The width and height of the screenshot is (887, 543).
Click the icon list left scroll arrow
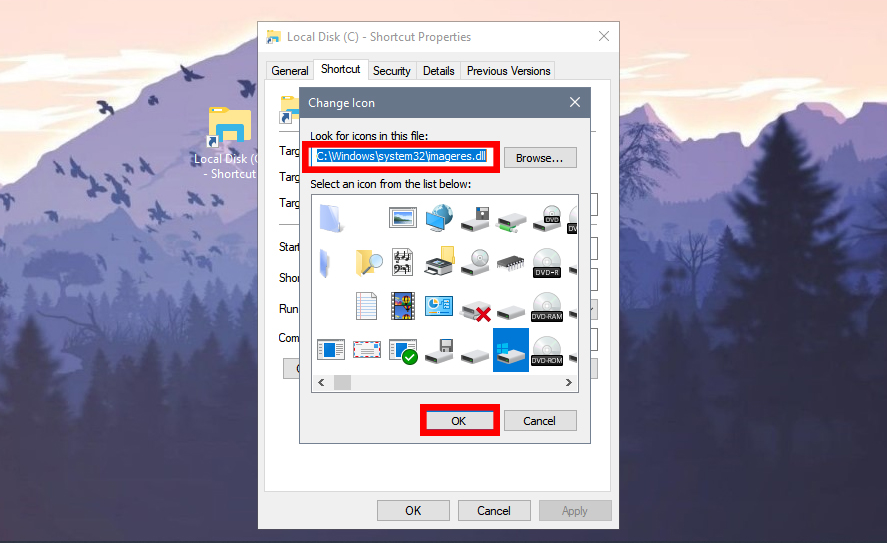[321, 382]
